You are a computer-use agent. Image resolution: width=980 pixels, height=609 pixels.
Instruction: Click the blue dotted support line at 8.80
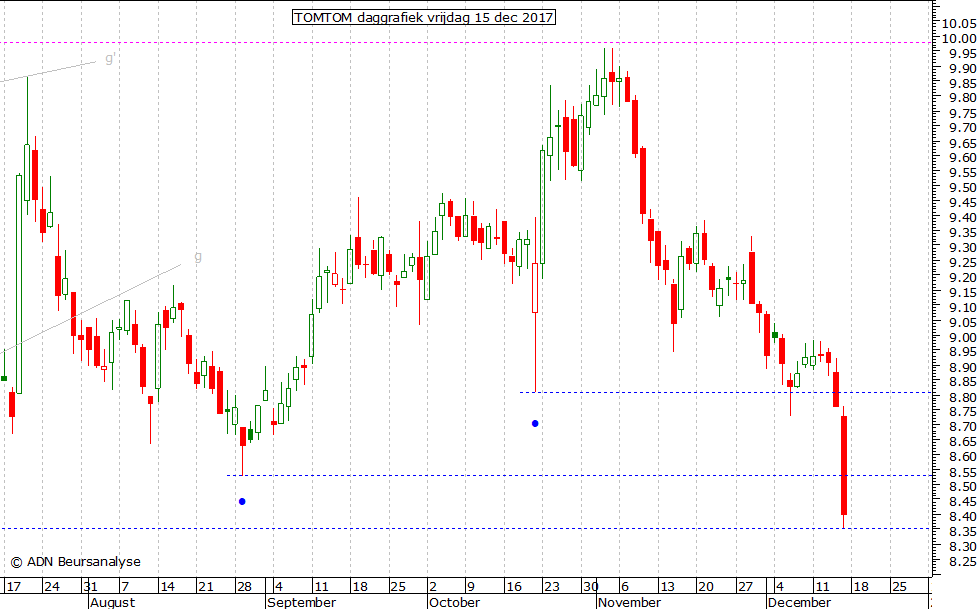[725, 393]
